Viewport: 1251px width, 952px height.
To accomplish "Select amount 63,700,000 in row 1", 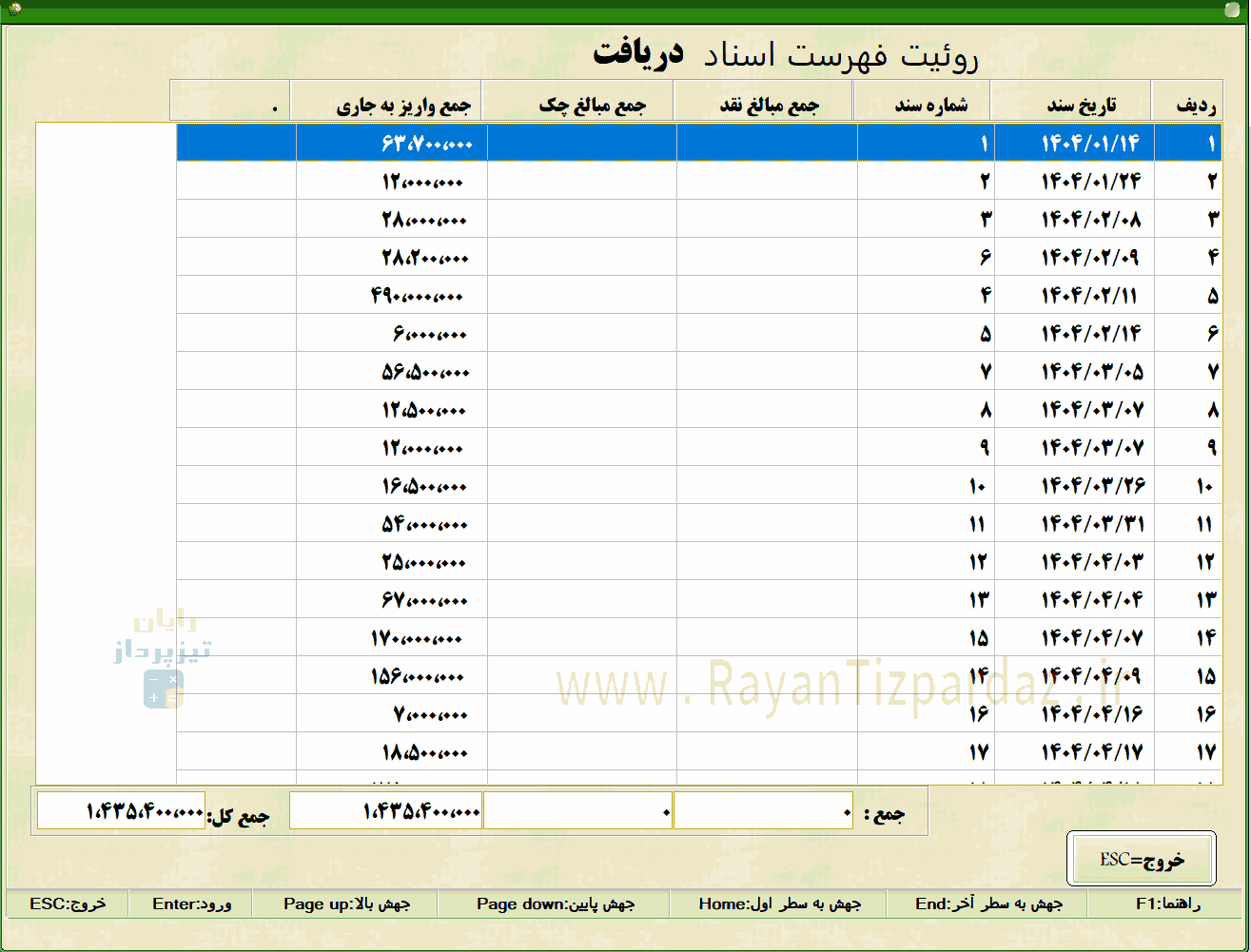I will click(392, 143).
